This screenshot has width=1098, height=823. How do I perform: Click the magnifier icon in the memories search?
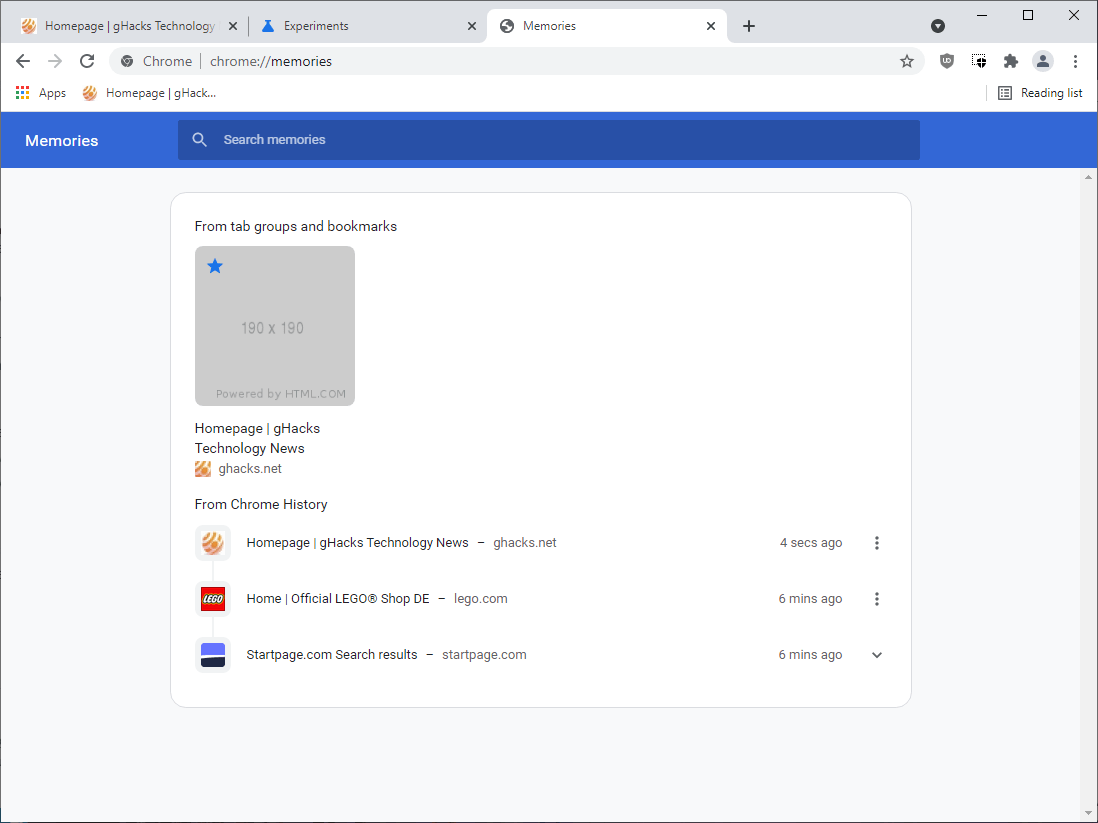point(200,139)
